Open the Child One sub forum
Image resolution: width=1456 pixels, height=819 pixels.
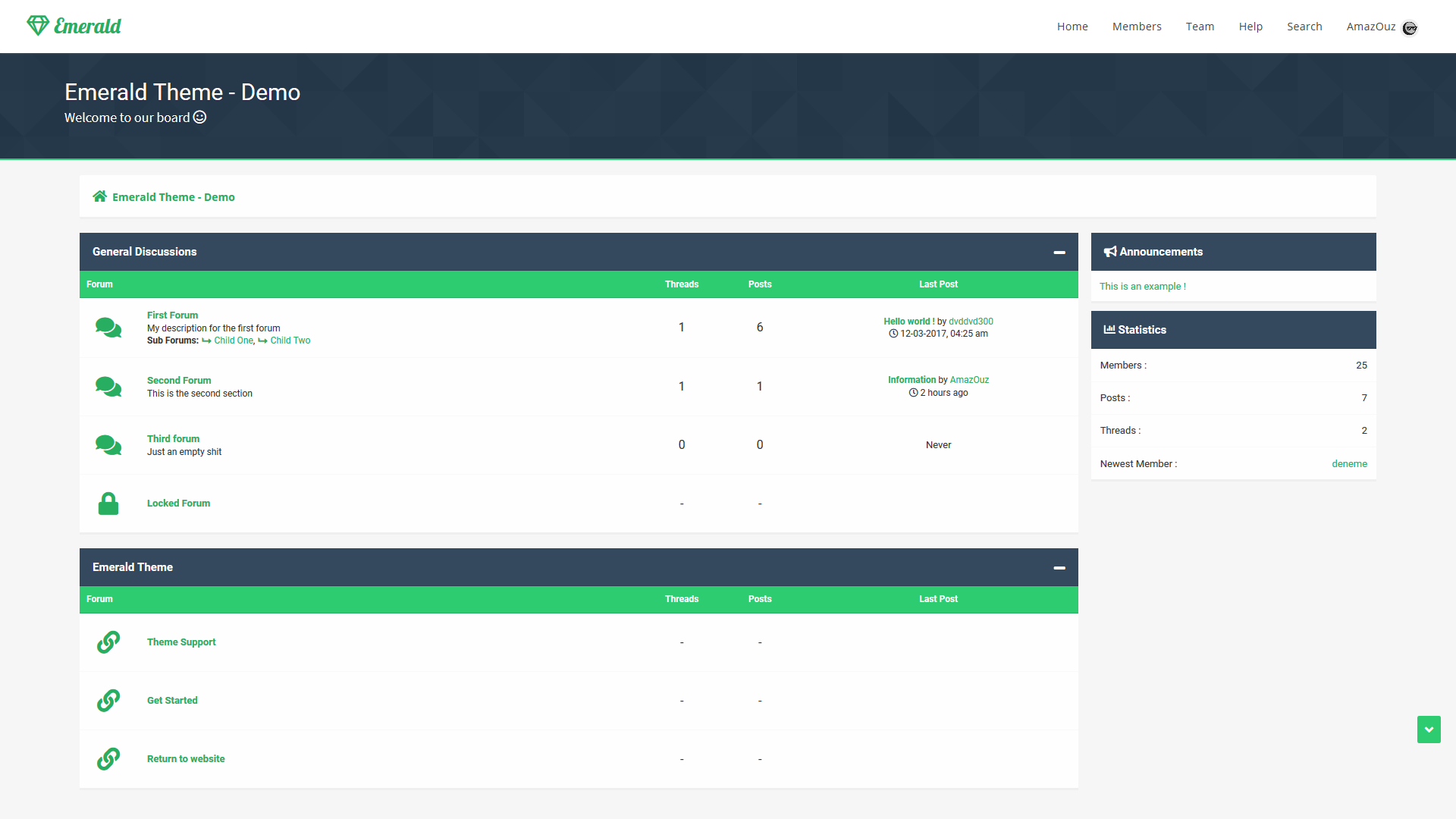coord(234,340)
